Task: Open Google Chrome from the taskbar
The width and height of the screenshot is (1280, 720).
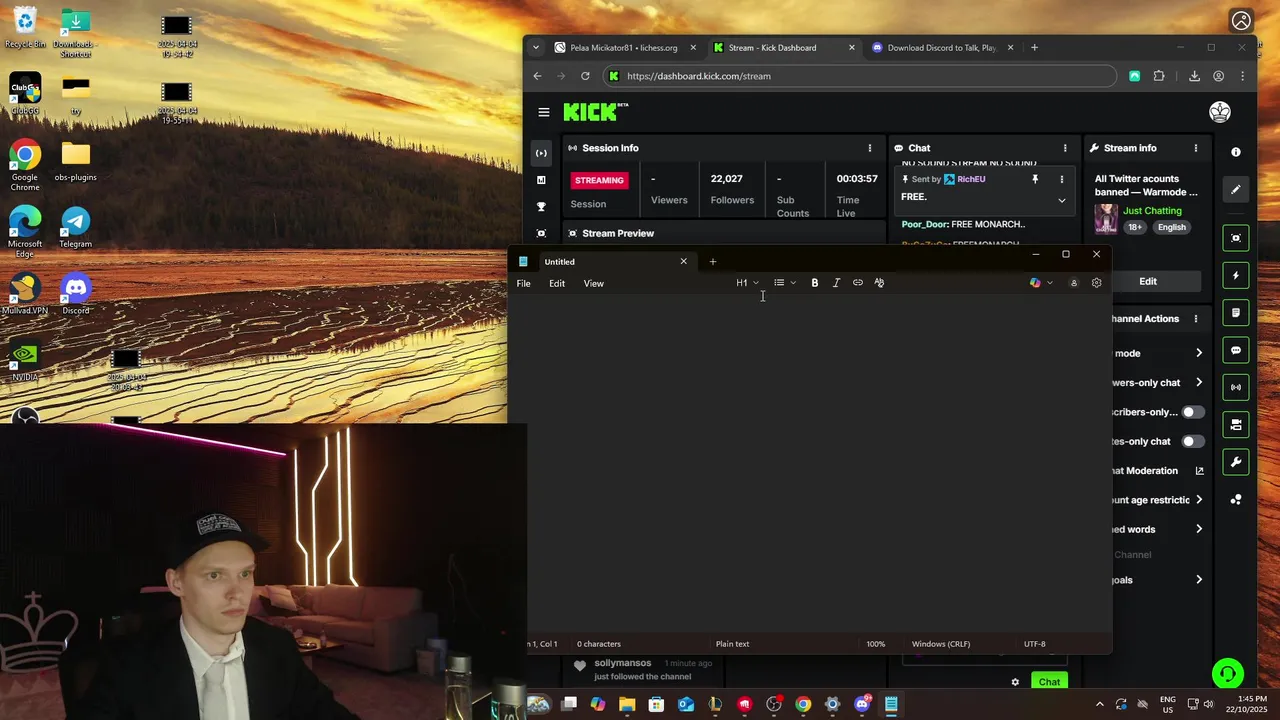Action: coord(803,704)
